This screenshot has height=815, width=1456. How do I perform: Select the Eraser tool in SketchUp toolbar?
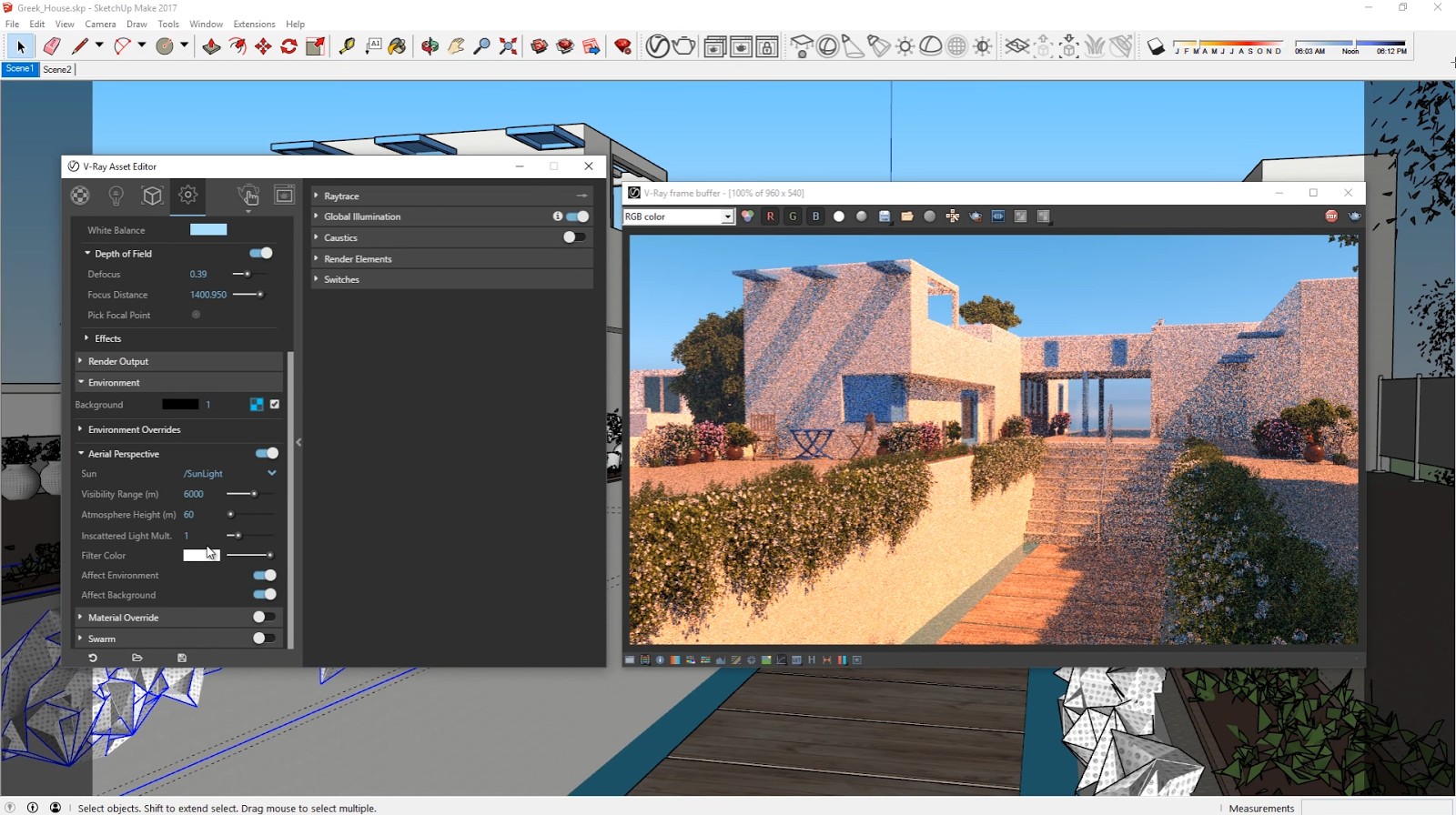[x=52, y=46]
